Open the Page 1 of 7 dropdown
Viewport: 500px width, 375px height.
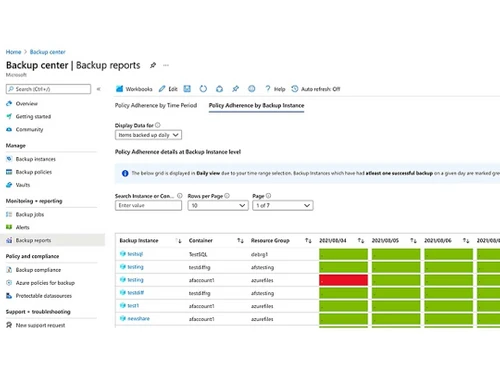tap(283, 205)
